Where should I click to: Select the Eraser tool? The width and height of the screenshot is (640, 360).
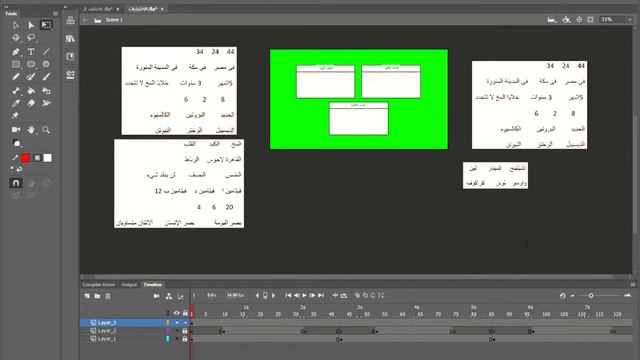point(31,103)
